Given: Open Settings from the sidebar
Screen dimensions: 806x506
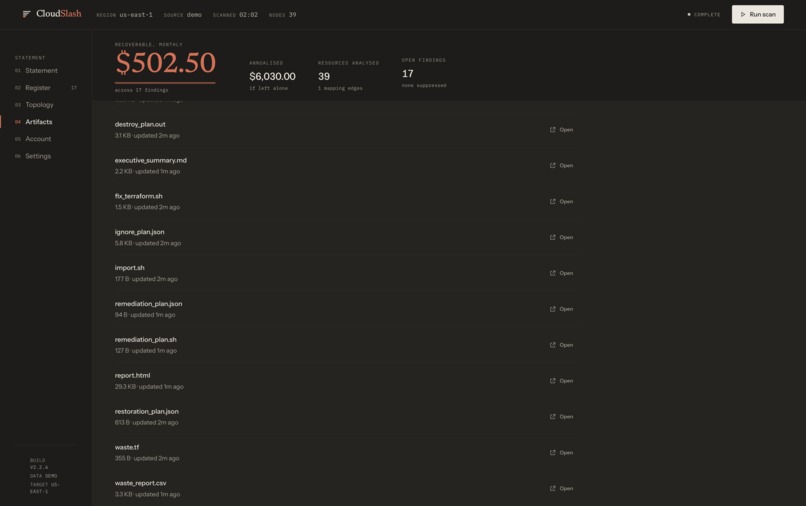Looking at the screenshot, I should pyautogui.click(x=38, y=156).
